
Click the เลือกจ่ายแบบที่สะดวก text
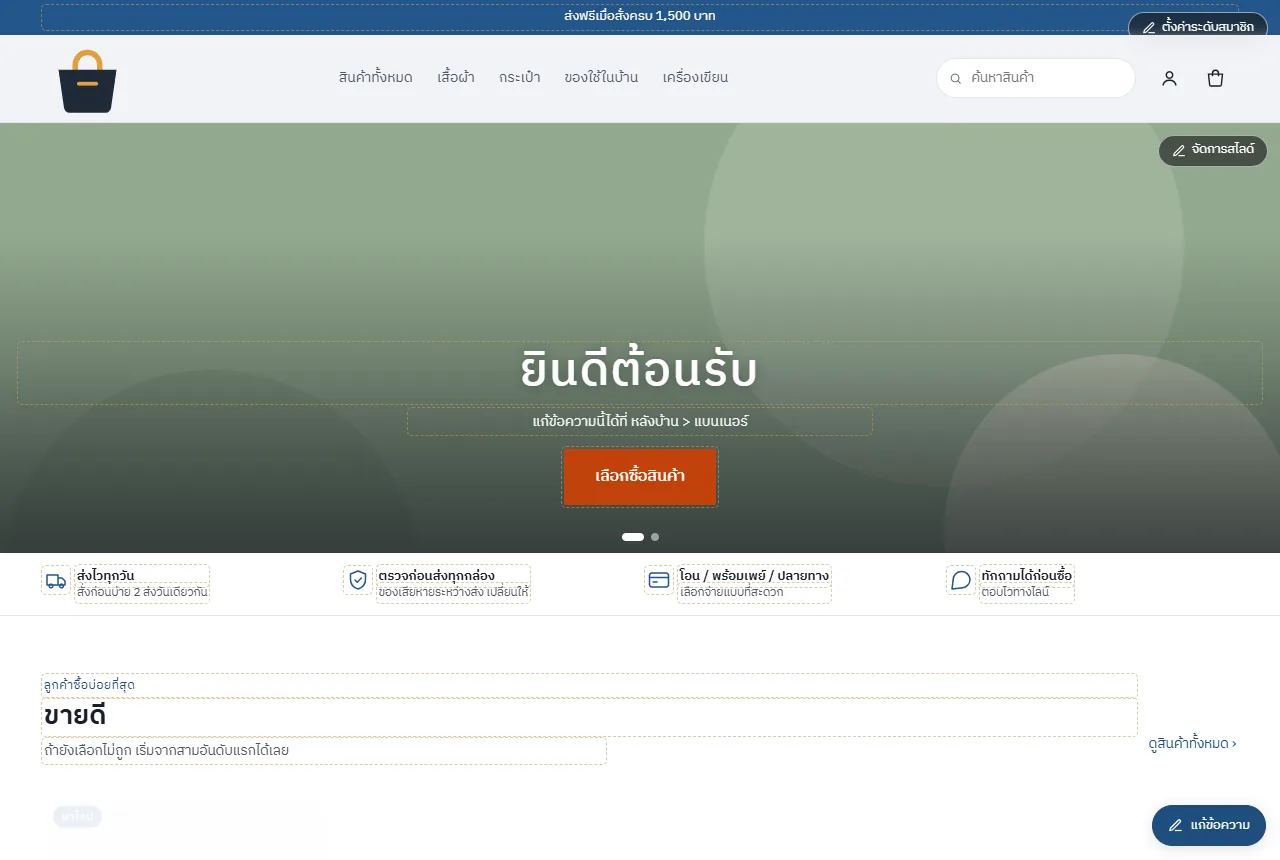(731, 592)
